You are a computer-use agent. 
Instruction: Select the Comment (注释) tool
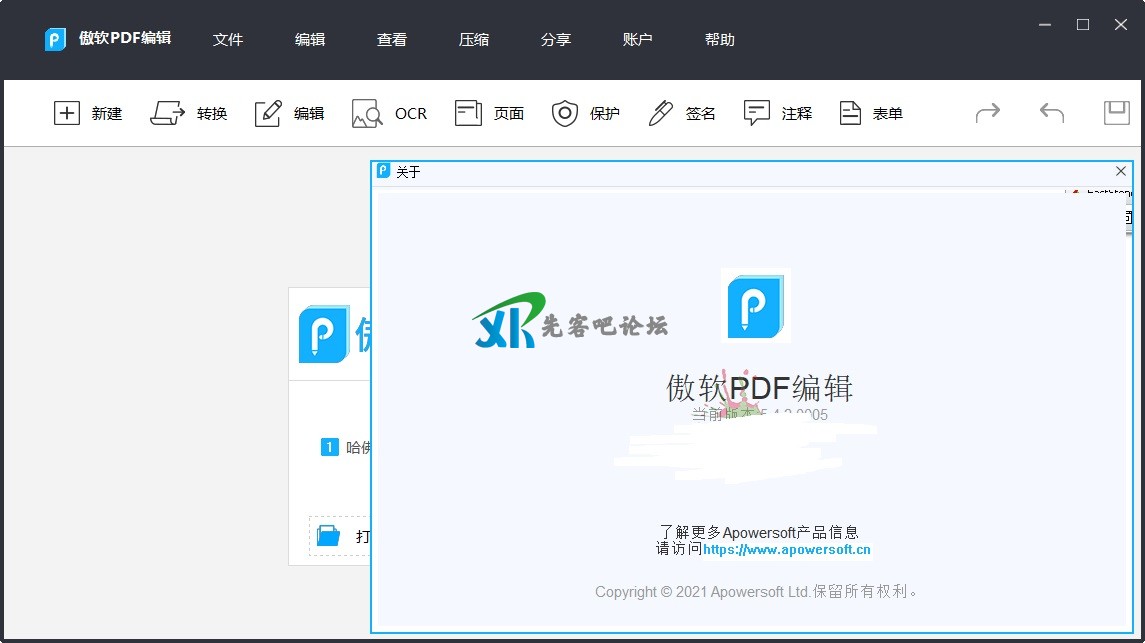[x=757, y=113]
